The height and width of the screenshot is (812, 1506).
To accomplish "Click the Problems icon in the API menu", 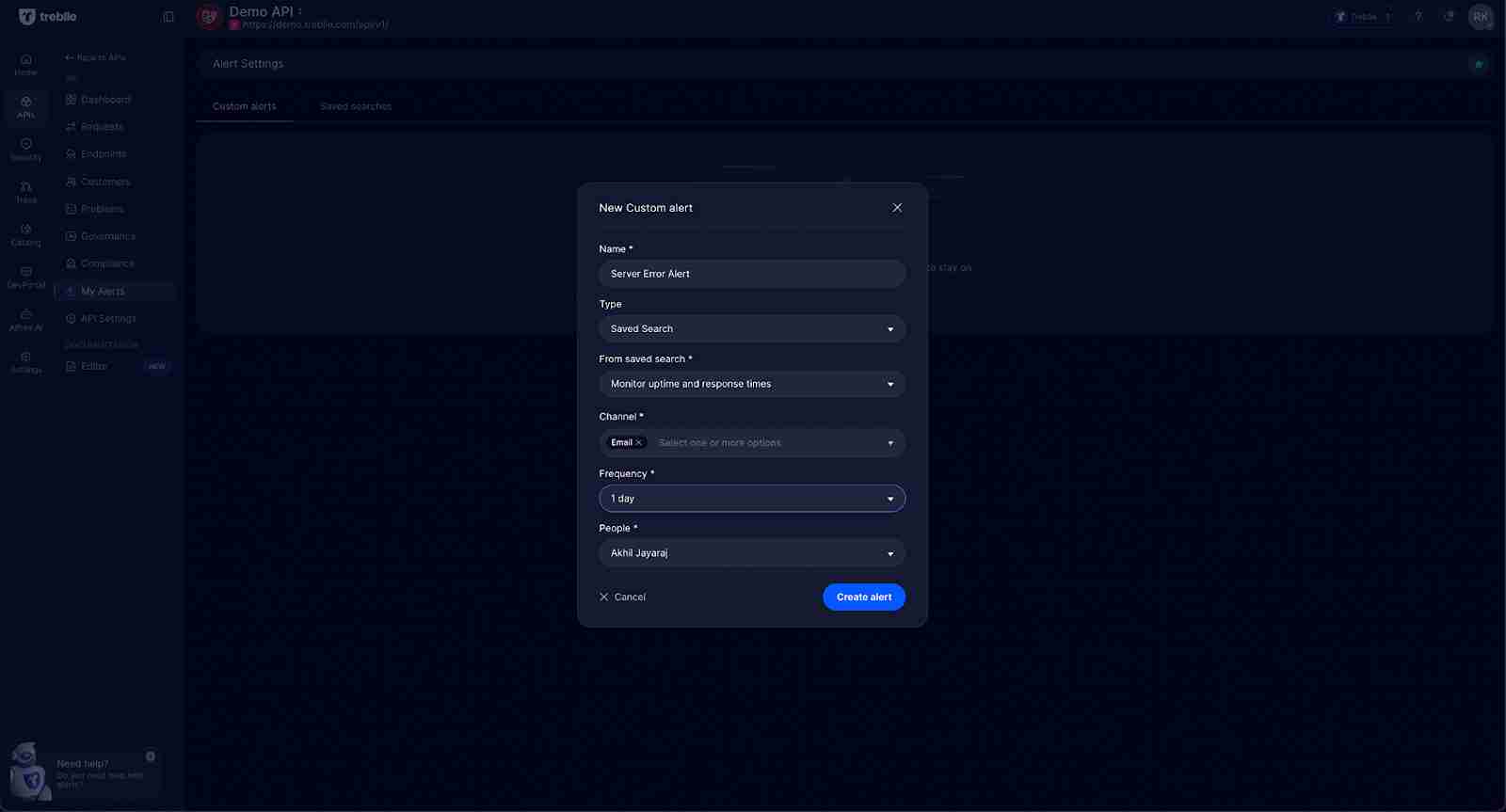I will click(x=71, y=209).
